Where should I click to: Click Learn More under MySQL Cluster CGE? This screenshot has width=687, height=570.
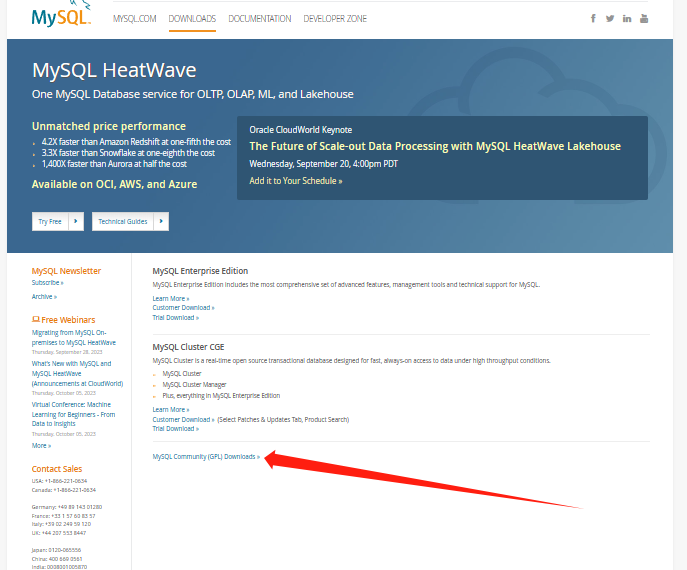(x=171, y=410)
